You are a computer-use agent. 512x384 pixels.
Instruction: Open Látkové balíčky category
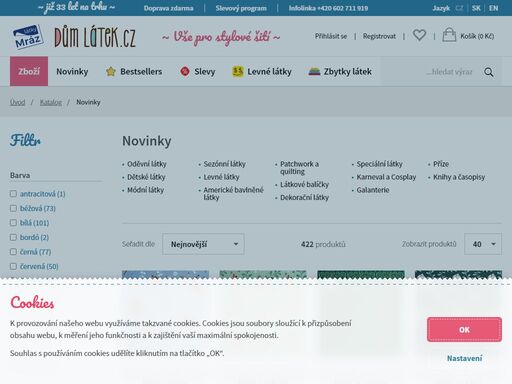(x=304, y=184)
